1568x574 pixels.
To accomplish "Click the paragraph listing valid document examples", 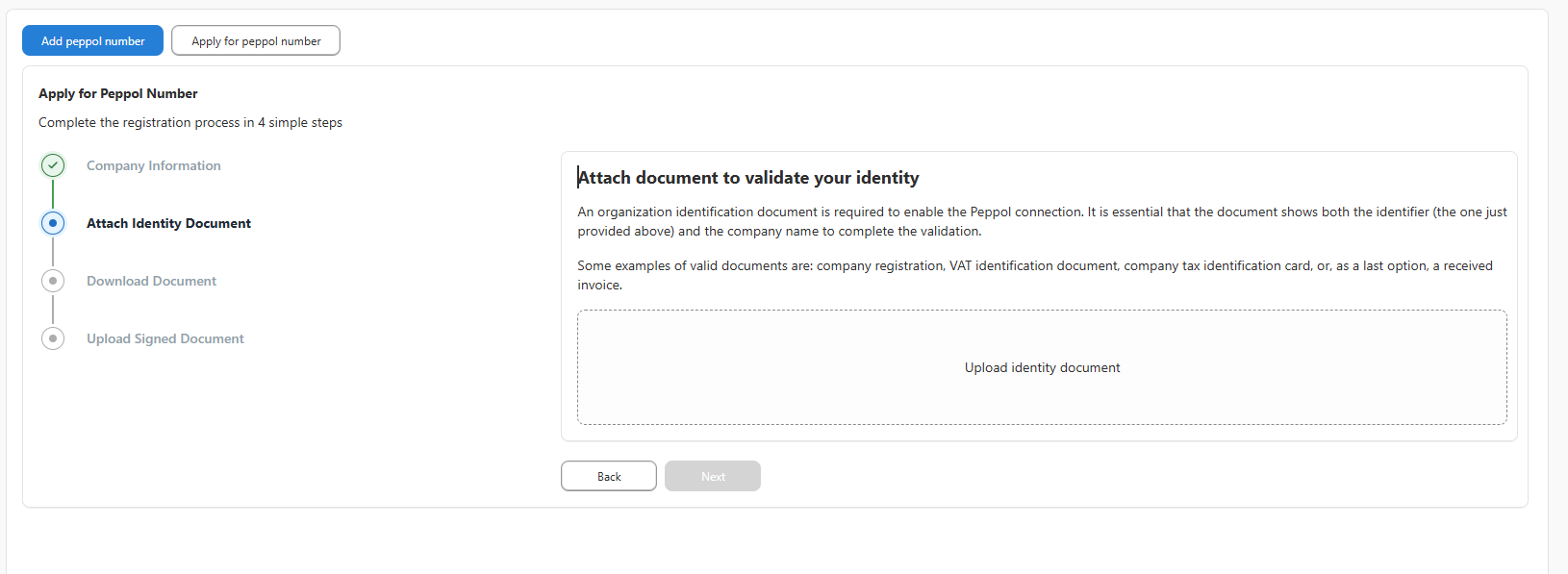I will [1035, 275].
